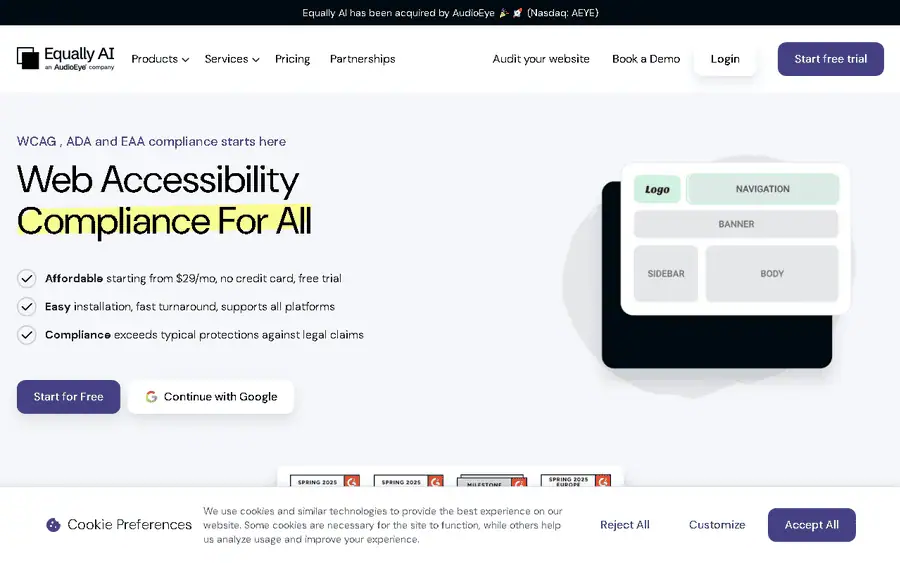Image resolution: width=900 pixels, height=563 pixels.
Task: Click the 'Compliance For All' highlighted heading
Action: coord(164,221)
